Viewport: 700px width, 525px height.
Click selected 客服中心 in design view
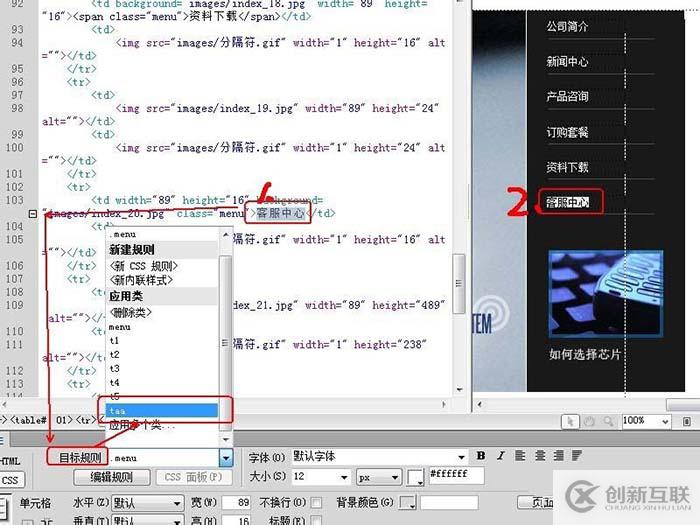click(567, 203)
